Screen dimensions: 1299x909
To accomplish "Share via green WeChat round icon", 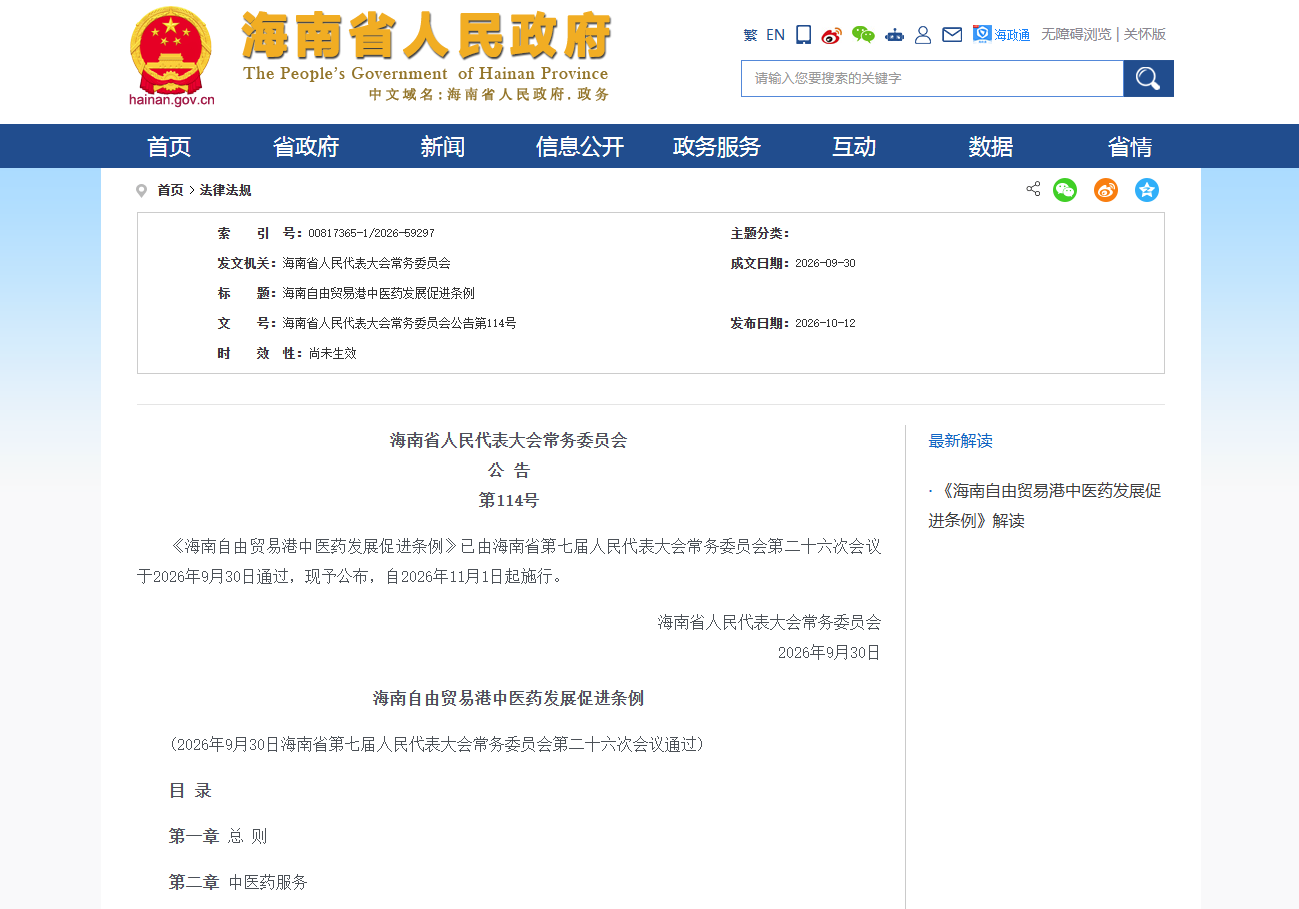I will [x=1065, y=190].
